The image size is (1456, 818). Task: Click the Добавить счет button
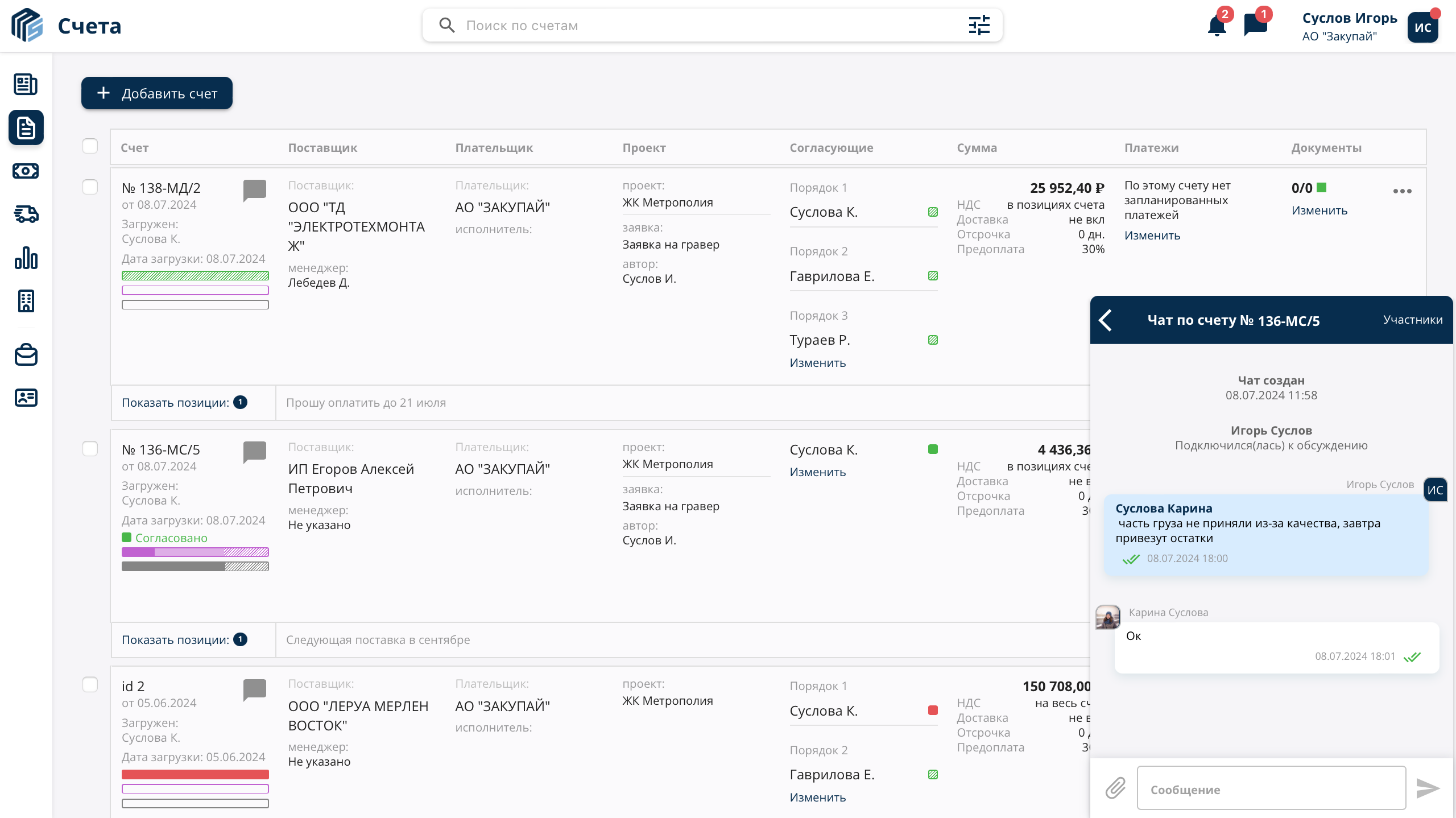click(x=157, y=93)
